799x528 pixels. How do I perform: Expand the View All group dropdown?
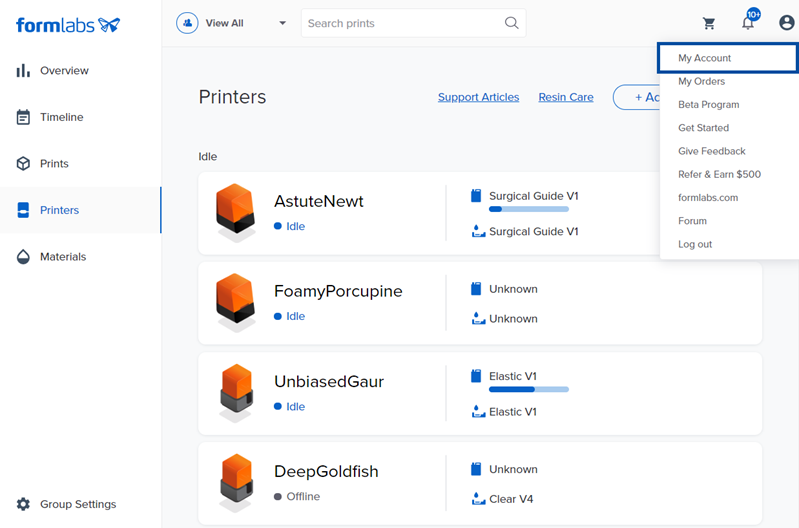coord(282,23)
